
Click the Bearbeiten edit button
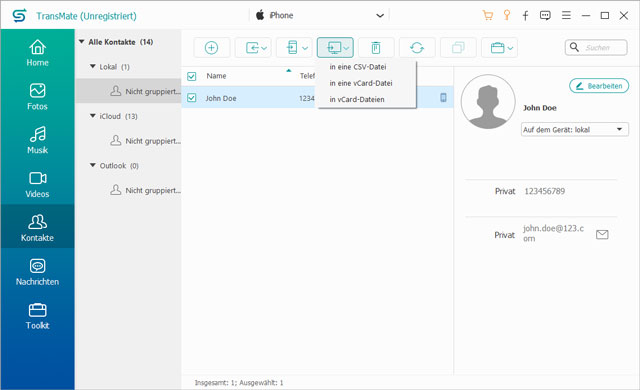tap(599, 86)
